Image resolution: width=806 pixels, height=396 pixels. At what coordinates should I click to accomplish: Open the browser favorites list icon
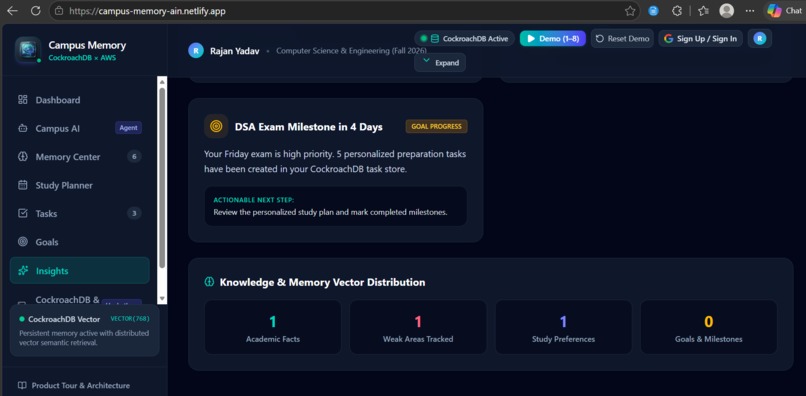coord(704,11)
